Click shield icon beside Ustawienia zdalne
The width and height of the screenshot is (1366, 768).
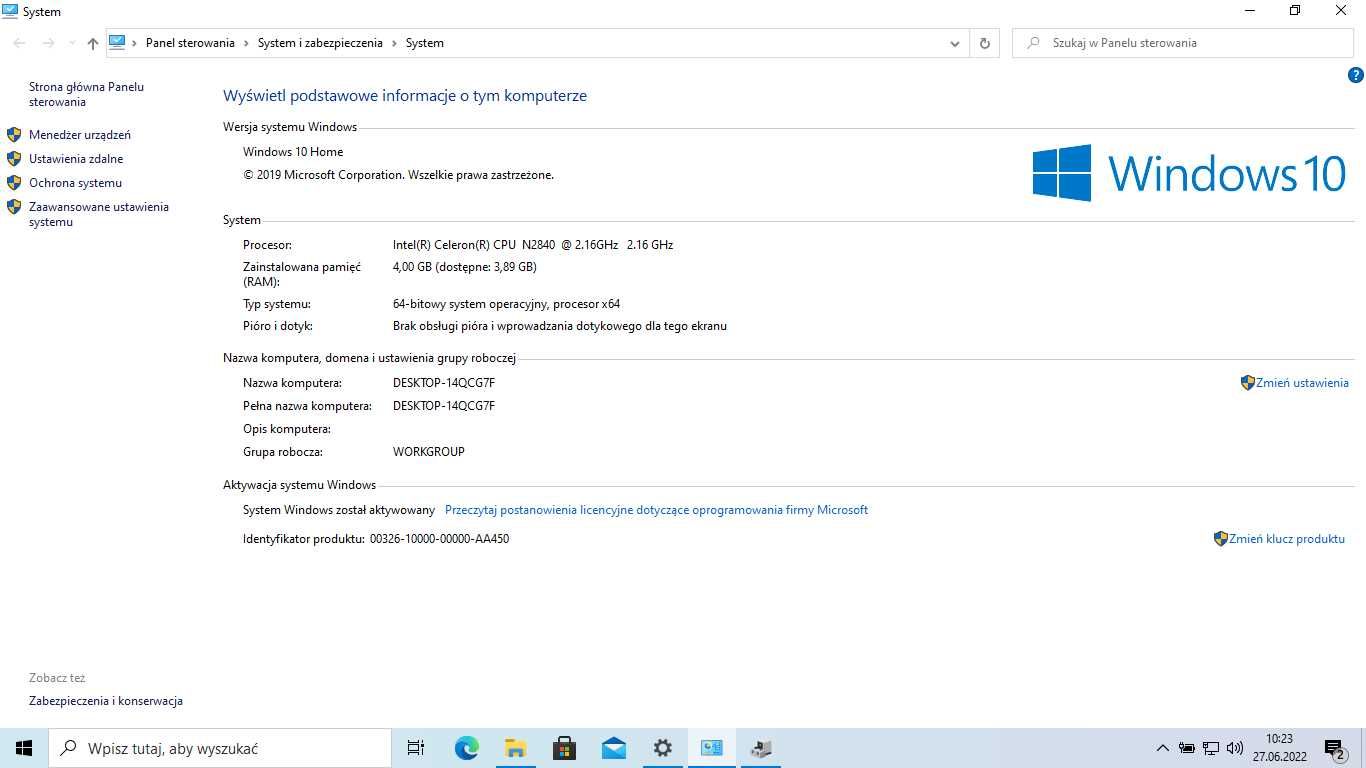(14, 159)
